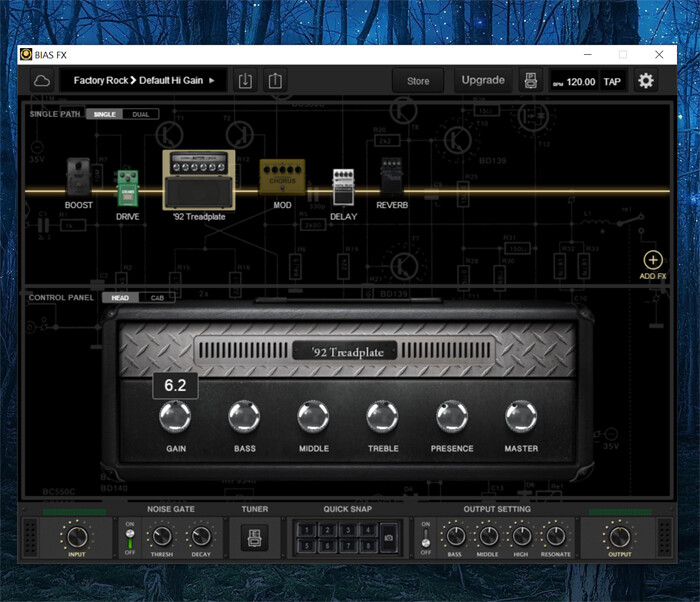The image size is (700, 602).
Task: Switch signal path to Single
Action: pos(104,114)
